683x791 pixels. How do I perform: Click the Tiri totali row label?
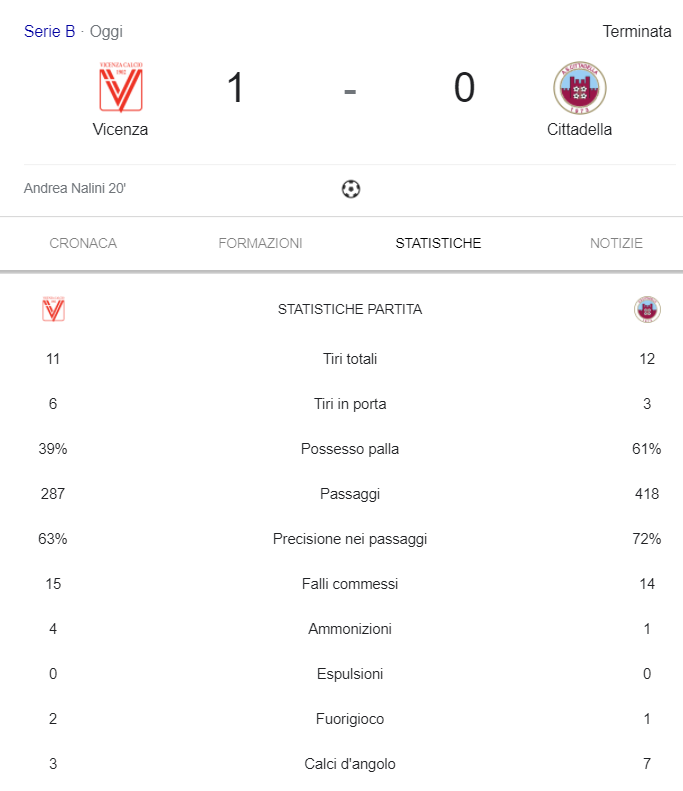tap(350, 359)
